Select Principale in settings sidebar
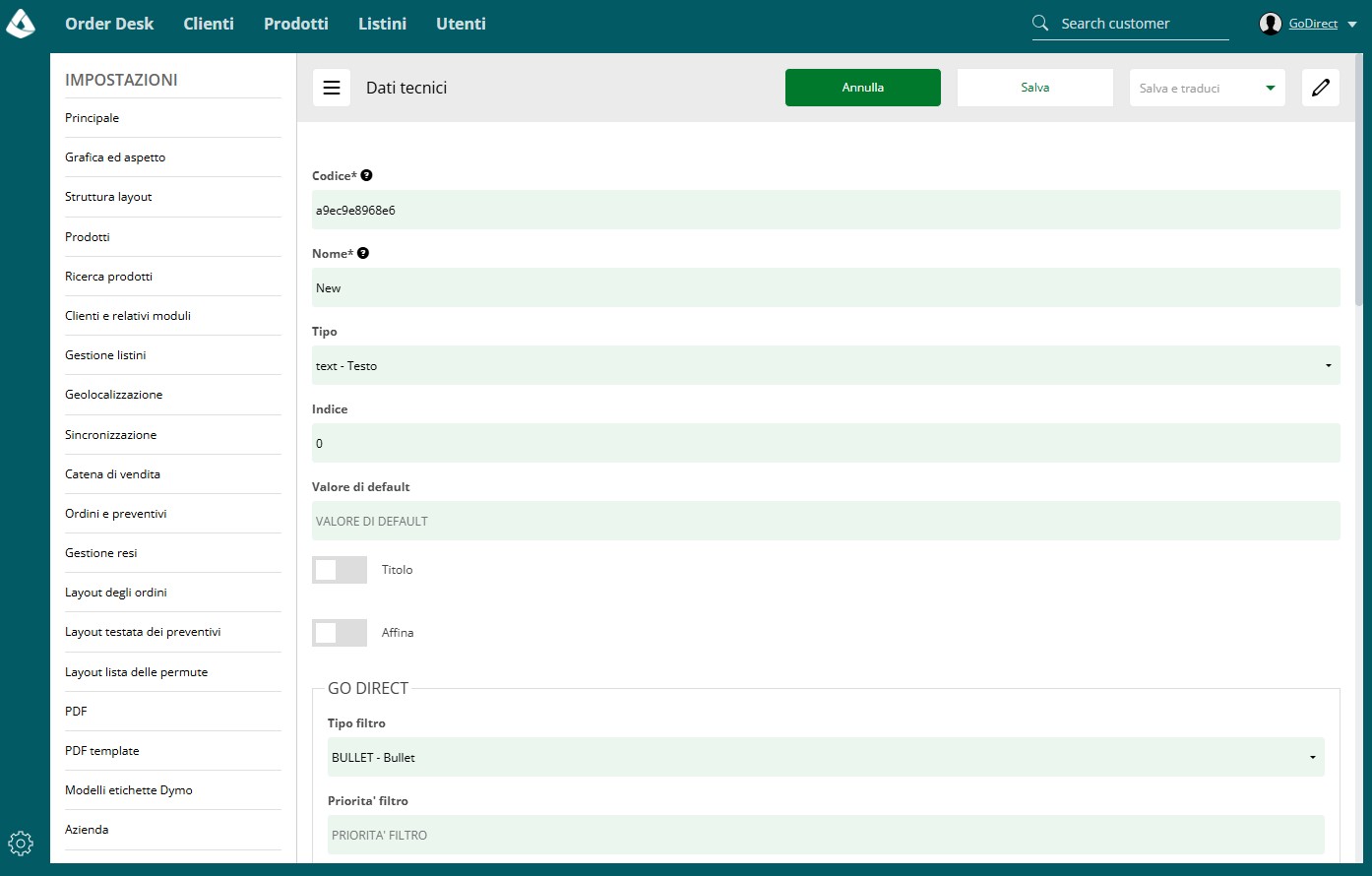 click(173, 118)
